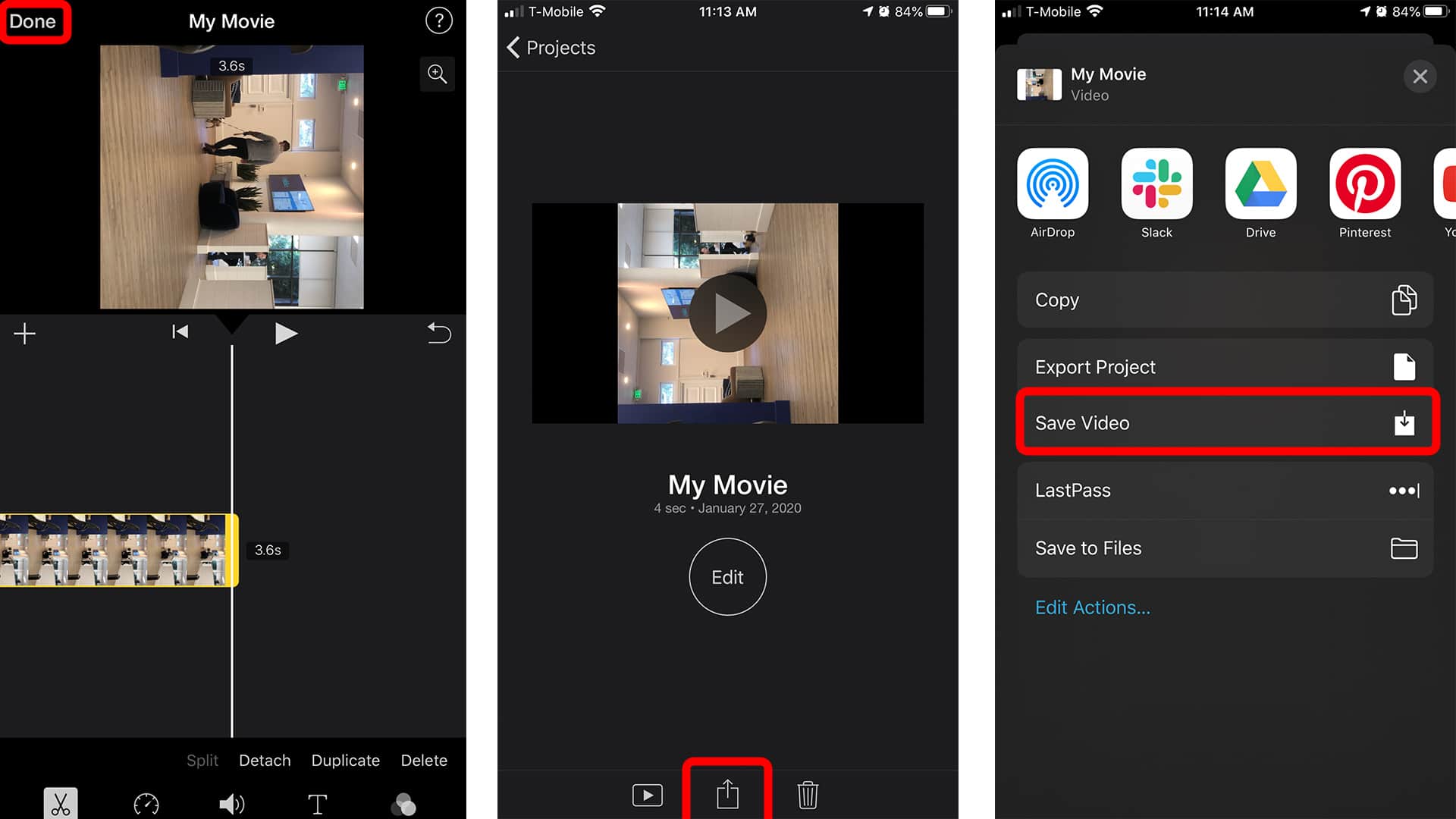Open the Titles text tool
Screen dimensions: 1456x819
click(318, 804)
